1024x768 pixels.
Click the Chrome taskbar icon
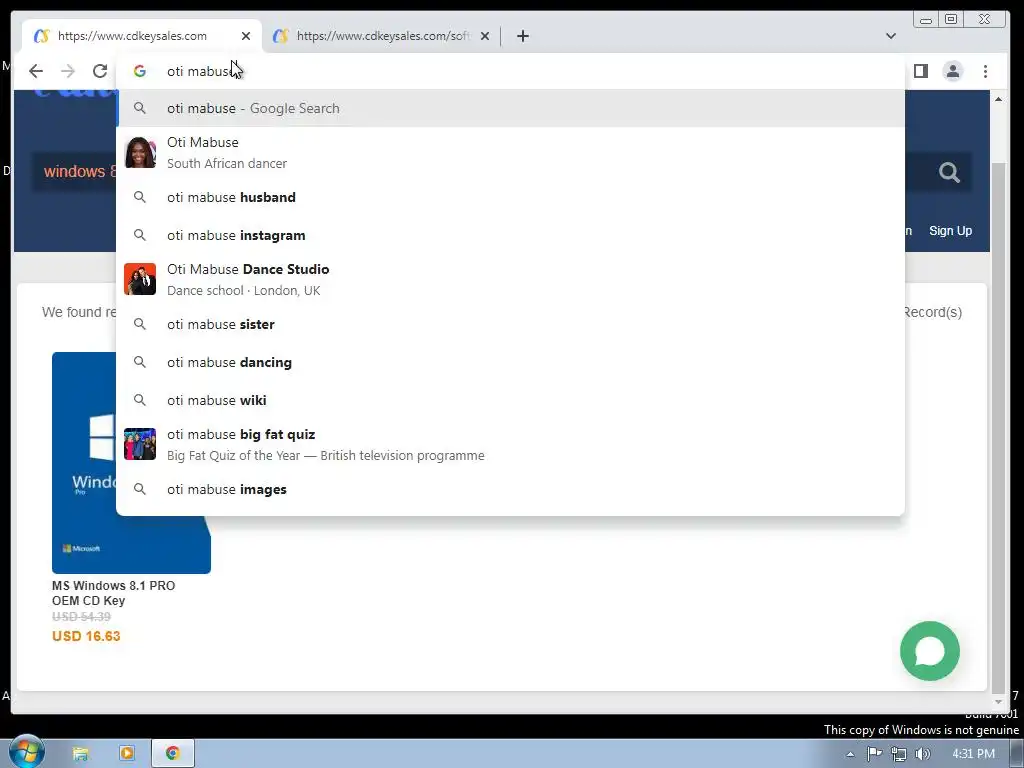[x=173, y=754]
